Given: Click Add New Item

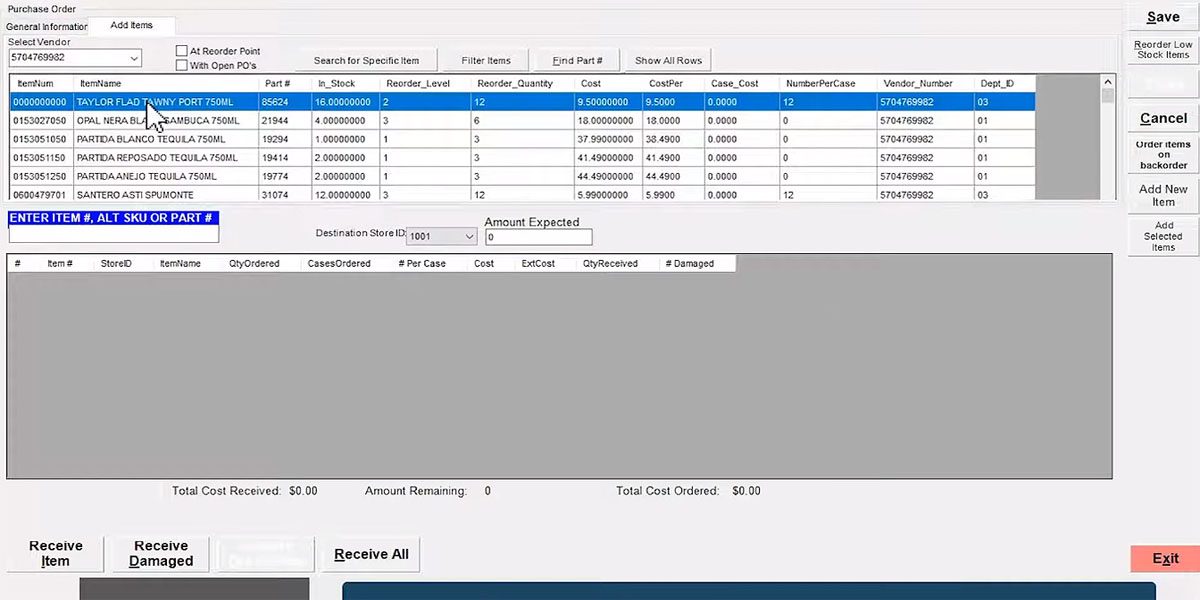Looking at the screenshot, I should pyautogui.click(x=1161, y=196).
